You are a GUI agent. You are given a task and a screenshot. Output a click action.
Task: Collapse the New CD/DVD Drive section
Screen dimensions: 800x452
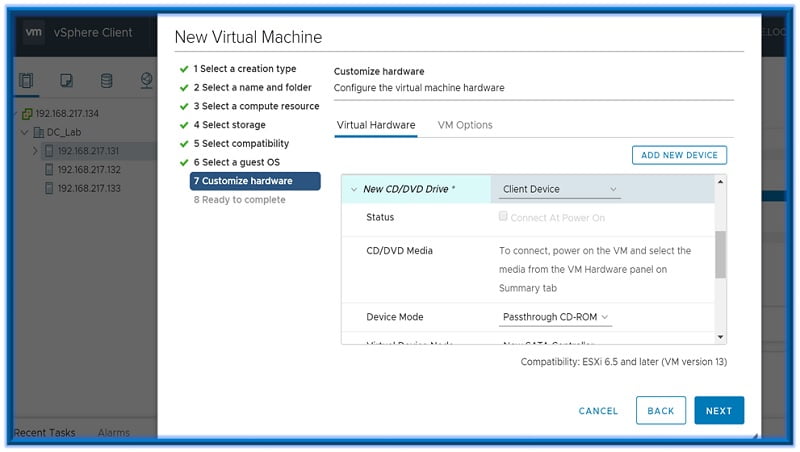tap(353, 189)
